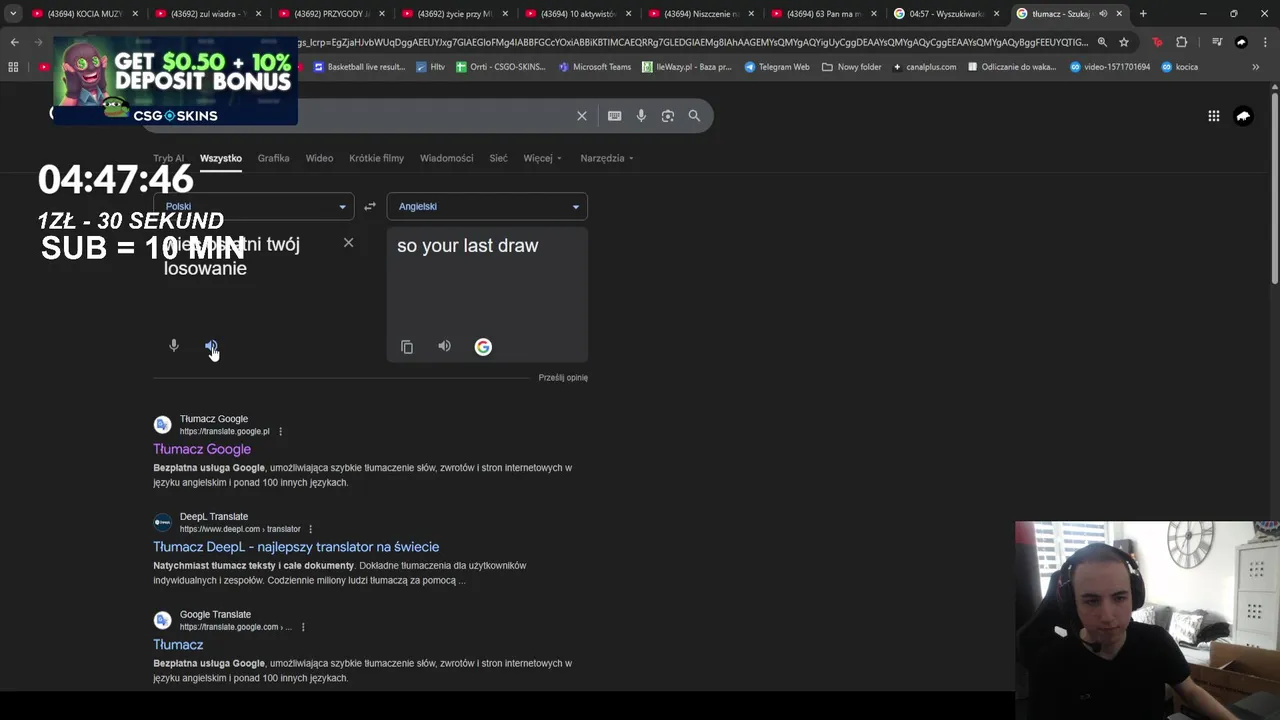Listen to the Polish source text

click(211, 346)
